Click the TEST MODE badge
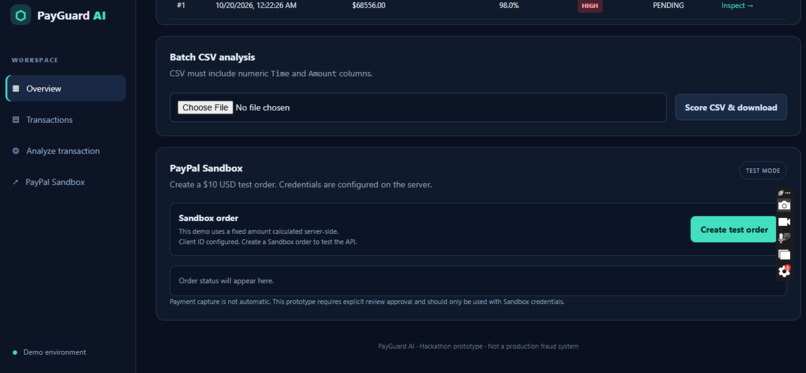This screenshot has height=373, width=806. tap(763, 171)
